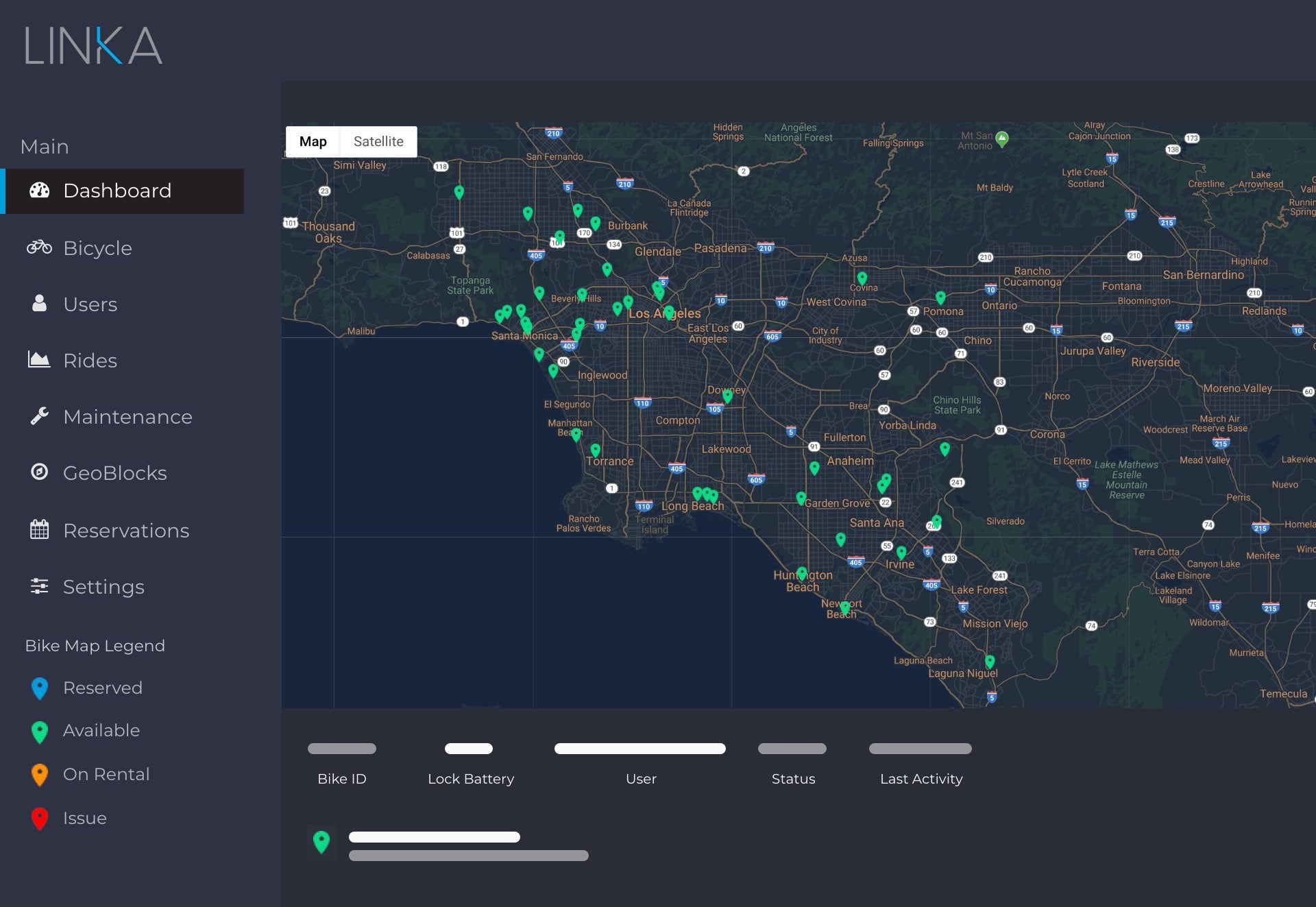This screenshot has height=907, width=1316.
Task: Click the LINKA logo
Action: click(94, 46)
